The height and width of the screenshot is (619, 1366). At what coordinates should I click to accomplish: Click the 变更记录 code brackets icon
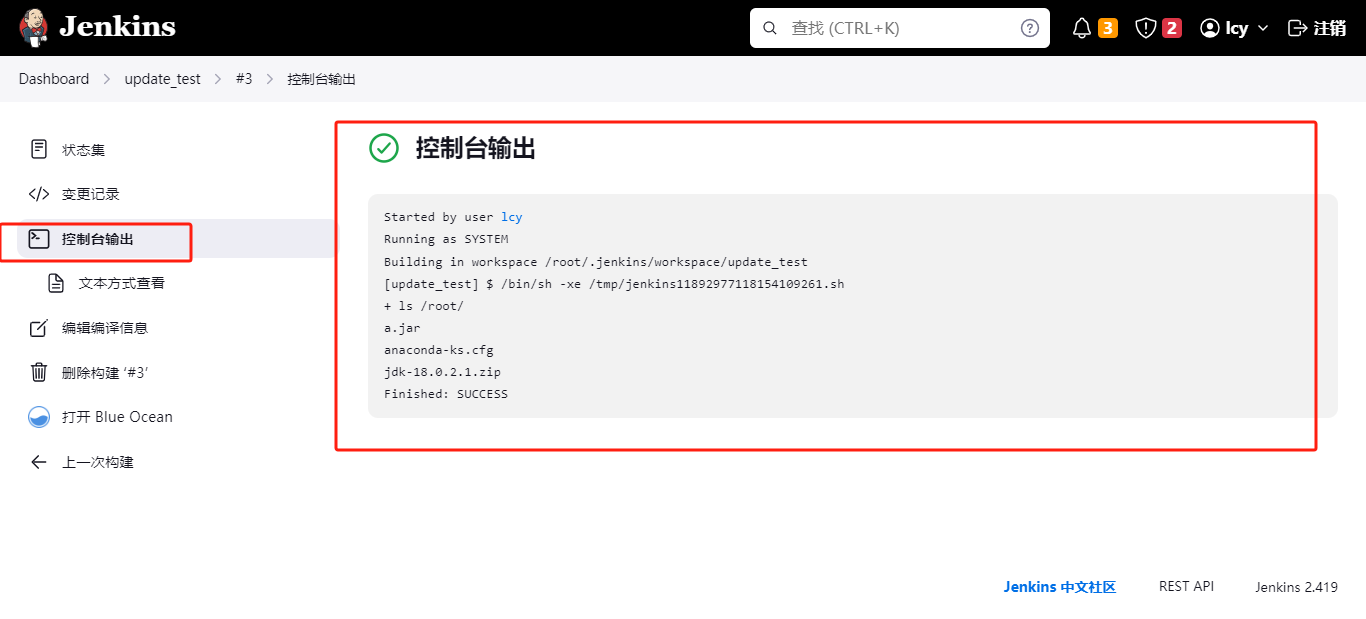point(39,194)
